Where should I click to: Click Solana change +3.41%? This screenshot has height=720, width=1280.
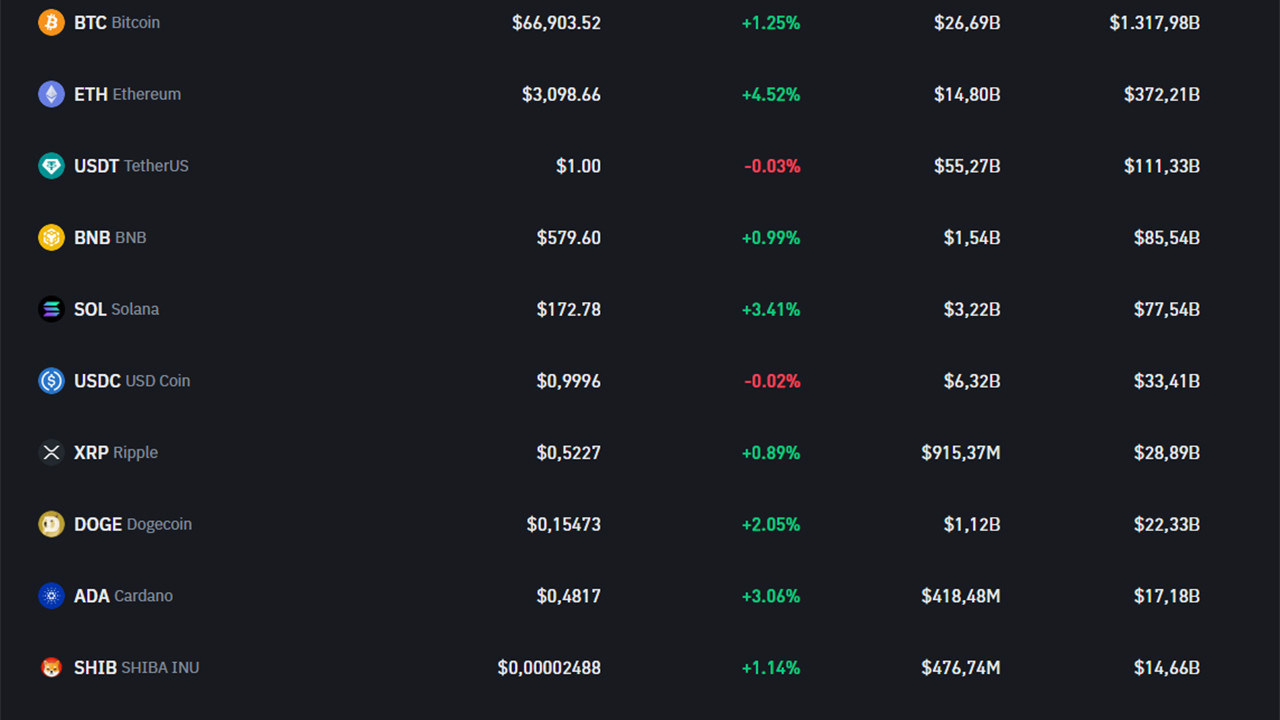[x=771, y=309]
